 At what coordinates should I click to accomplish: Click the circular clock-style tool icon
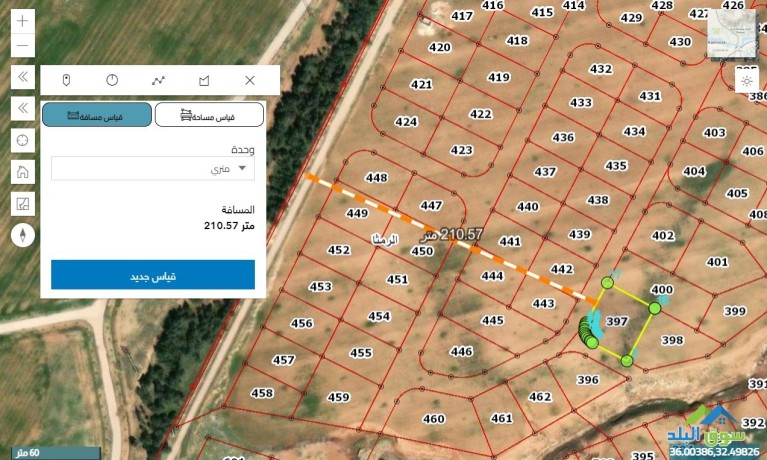[x=112, y=80]
